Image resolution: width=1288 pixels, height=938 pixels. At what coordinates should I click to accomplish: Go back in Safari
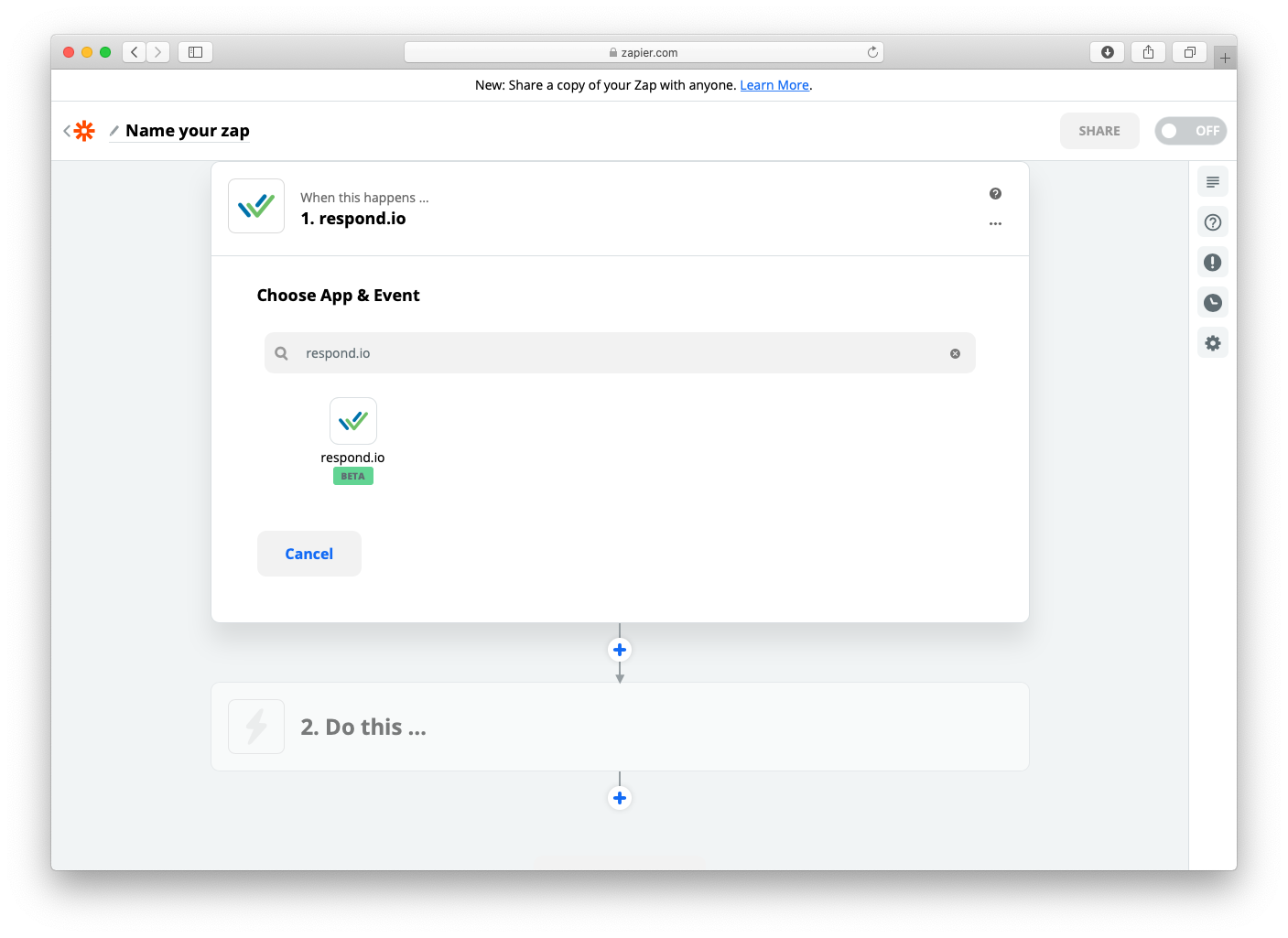pos(135,52)
